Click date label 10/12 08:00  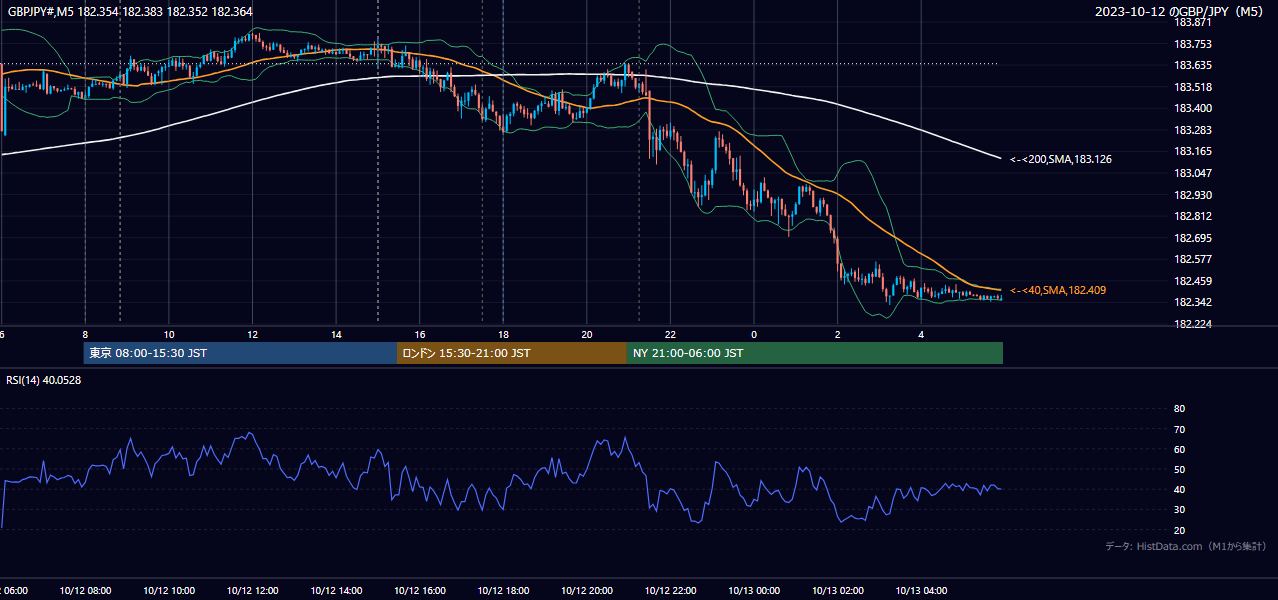pyautogui.click(x=85, y=591)
